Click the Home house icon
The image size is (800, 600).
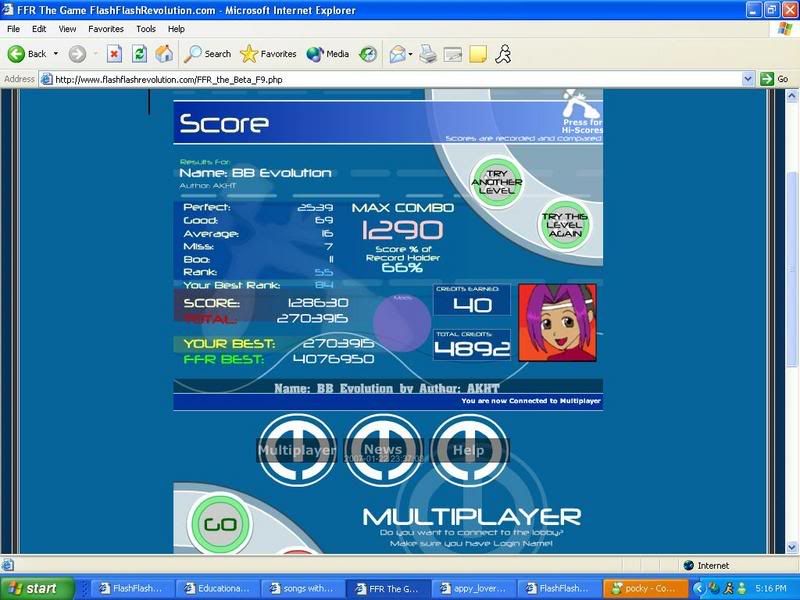coord(164,54)
